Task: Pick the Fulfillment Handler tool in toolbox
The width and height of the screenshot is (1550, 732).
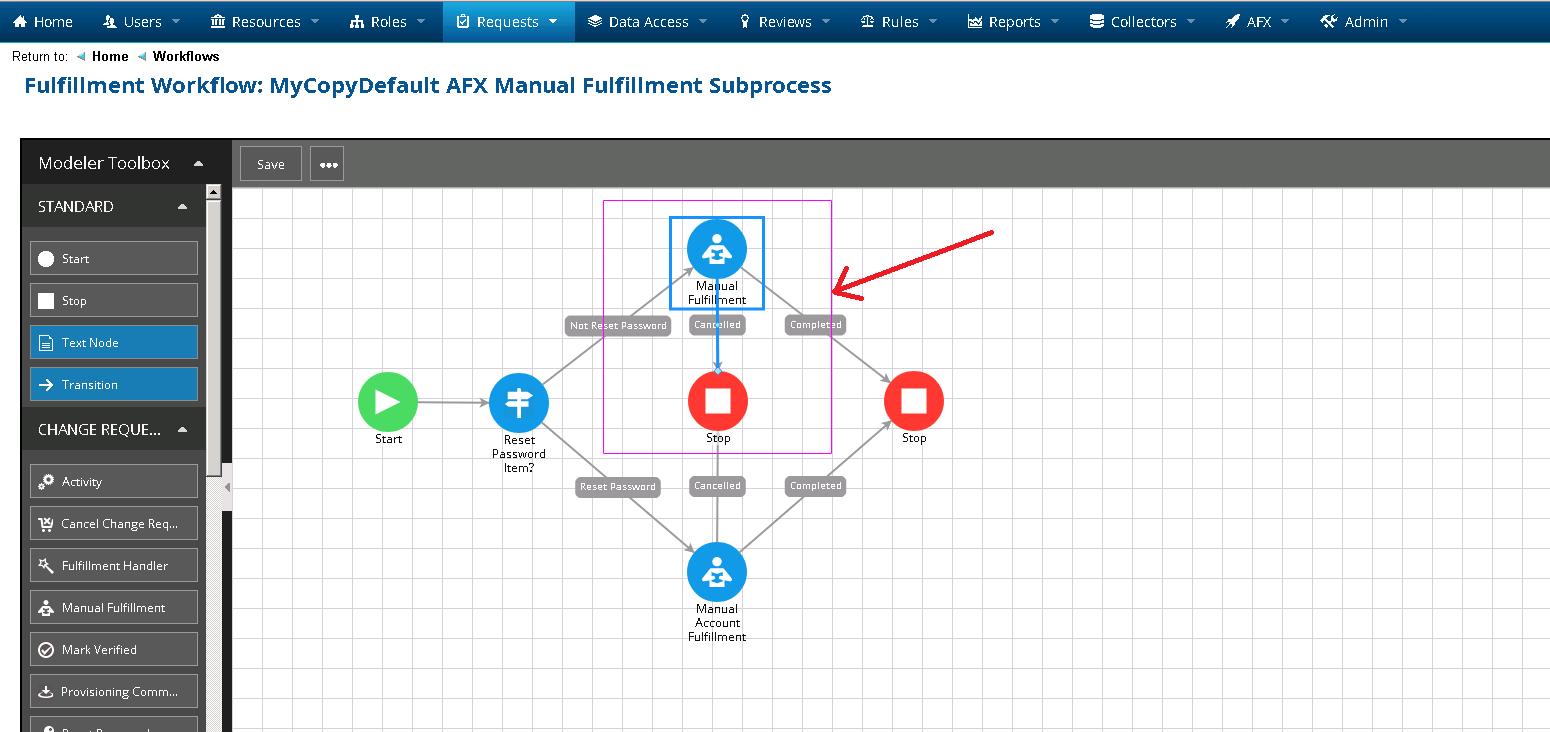Action: click(x=114, y=566)
